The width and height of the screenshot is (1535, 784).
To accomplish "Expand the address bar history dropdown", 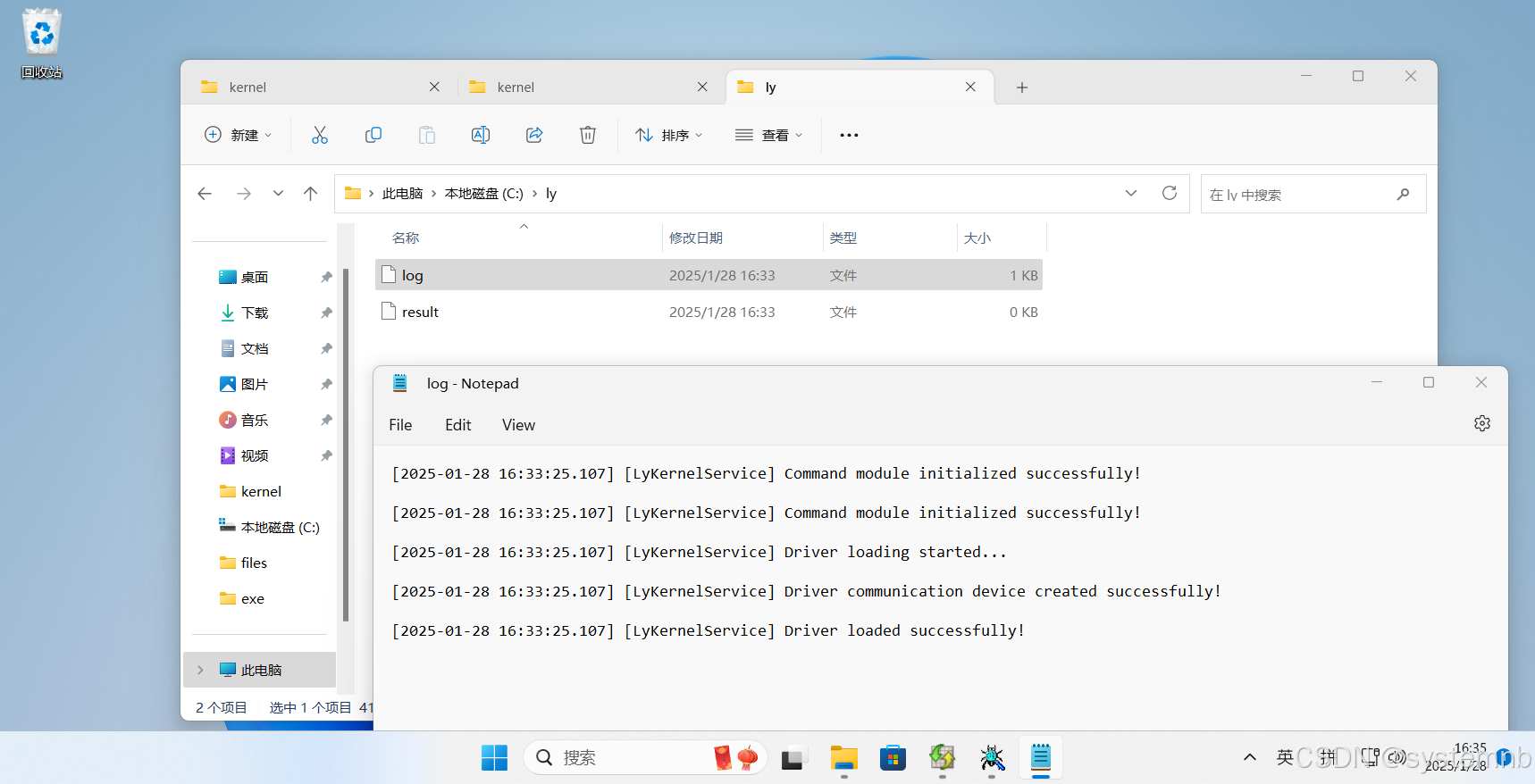I will click(x=1130, y=193).
